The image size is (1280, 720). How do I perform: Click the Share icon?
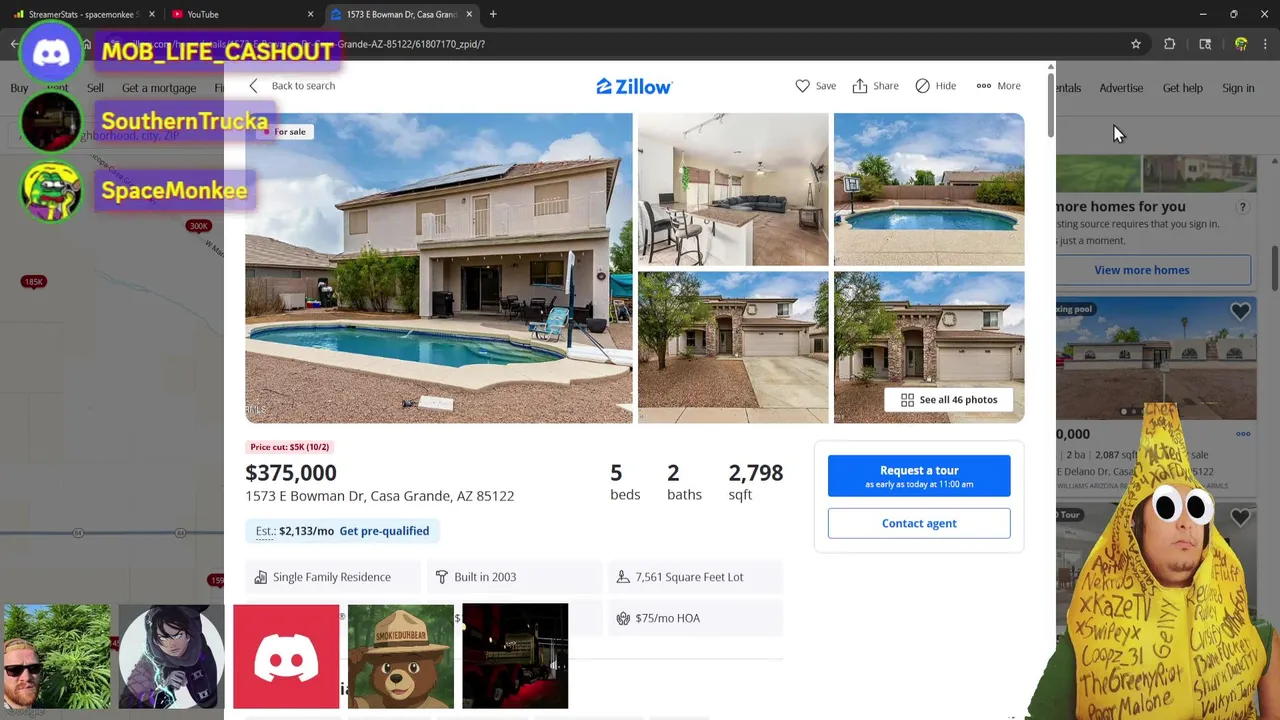860,86
